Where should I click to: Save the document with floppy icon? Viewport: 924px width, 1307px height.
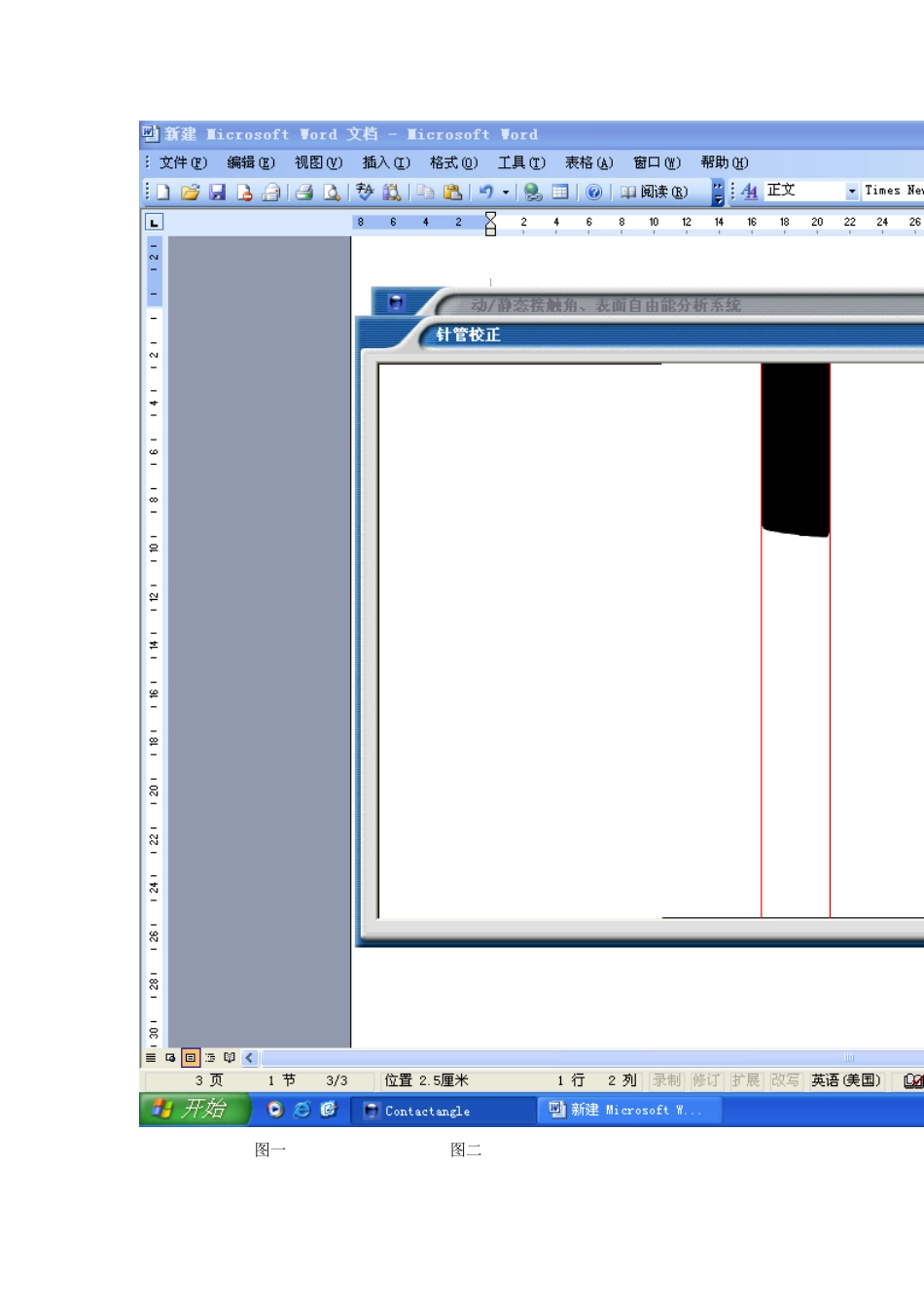(x=218, y=193)
